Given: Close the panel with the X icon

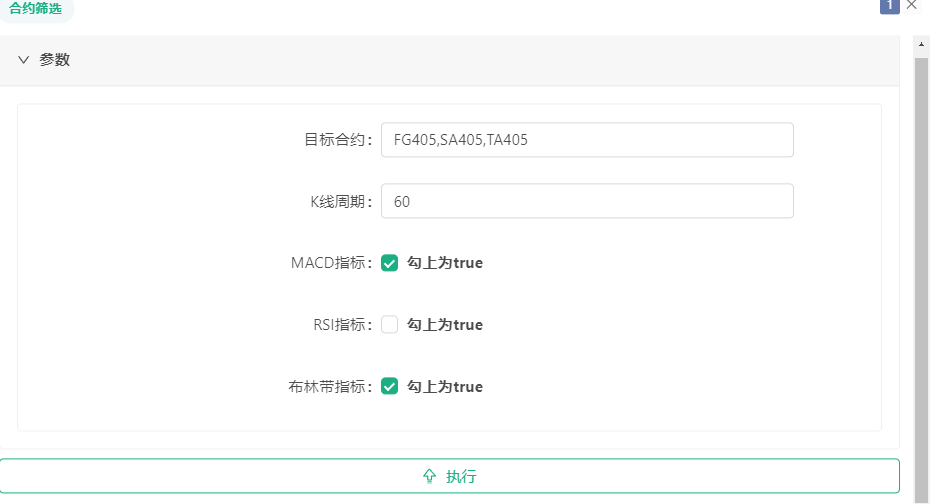Looking at the screenshot, I should [912, 5].
